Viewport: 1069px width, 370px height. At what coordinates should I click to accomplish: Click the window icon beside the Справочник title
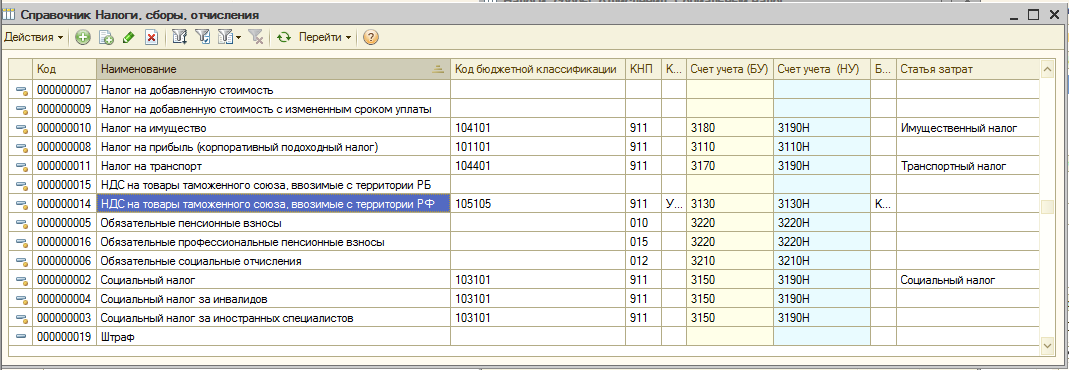point(9,14)
